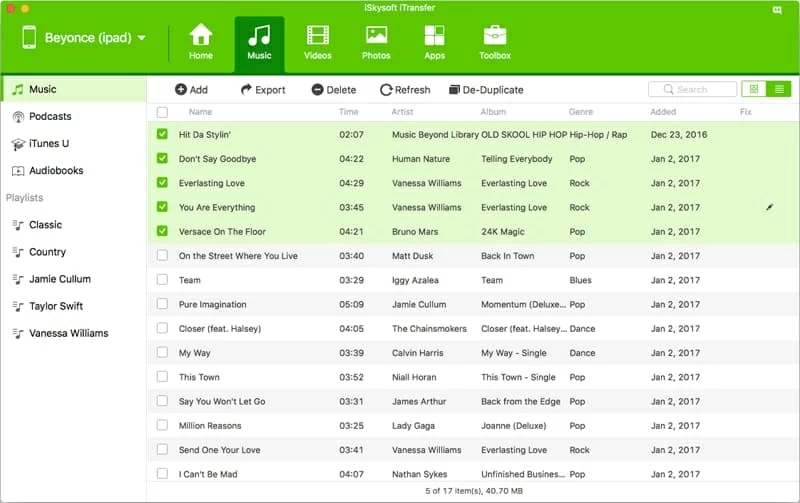Switch to list view layout icon
The height and width of the screenshot is (503, 800).
[x=779, y=89]
